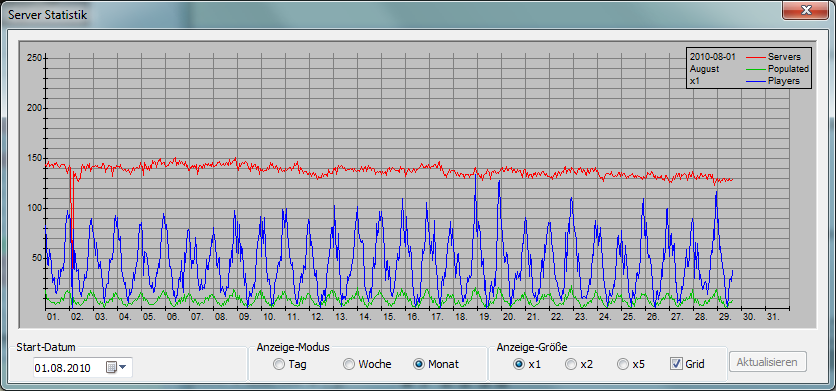
Task: Click the Aktualisieren button
Action: point(768,362)
